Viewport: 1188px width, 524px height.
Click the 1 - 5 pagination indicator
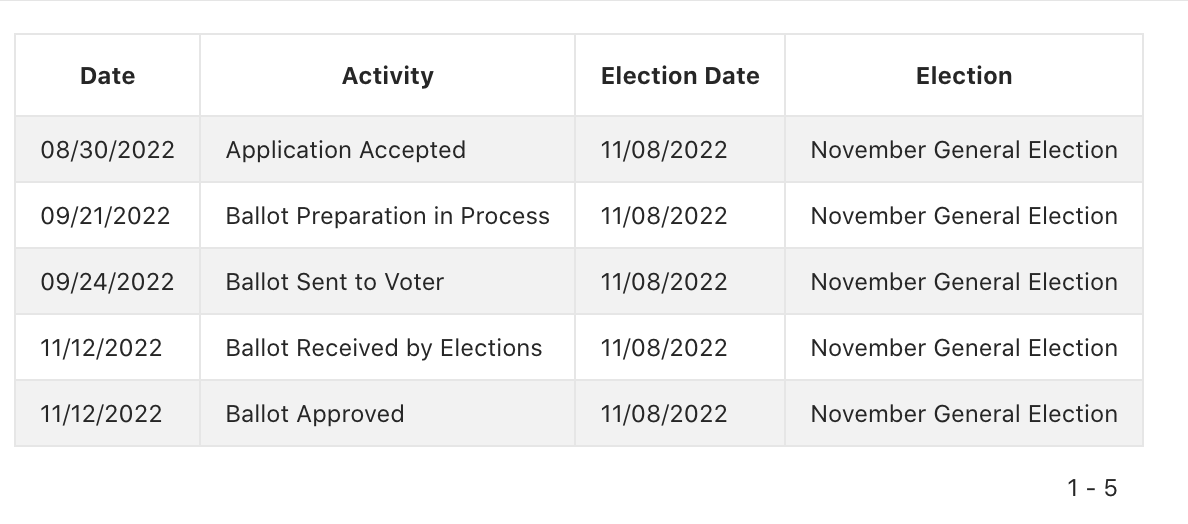(x=1092, y=488)
